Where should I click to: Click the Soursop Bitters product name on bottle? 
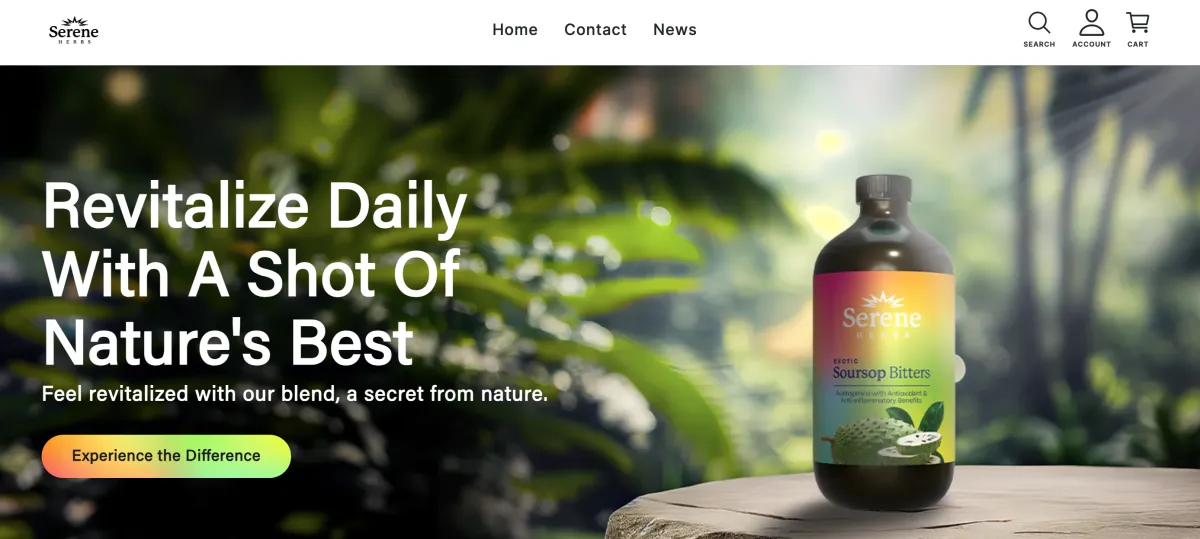pos(881,373)
